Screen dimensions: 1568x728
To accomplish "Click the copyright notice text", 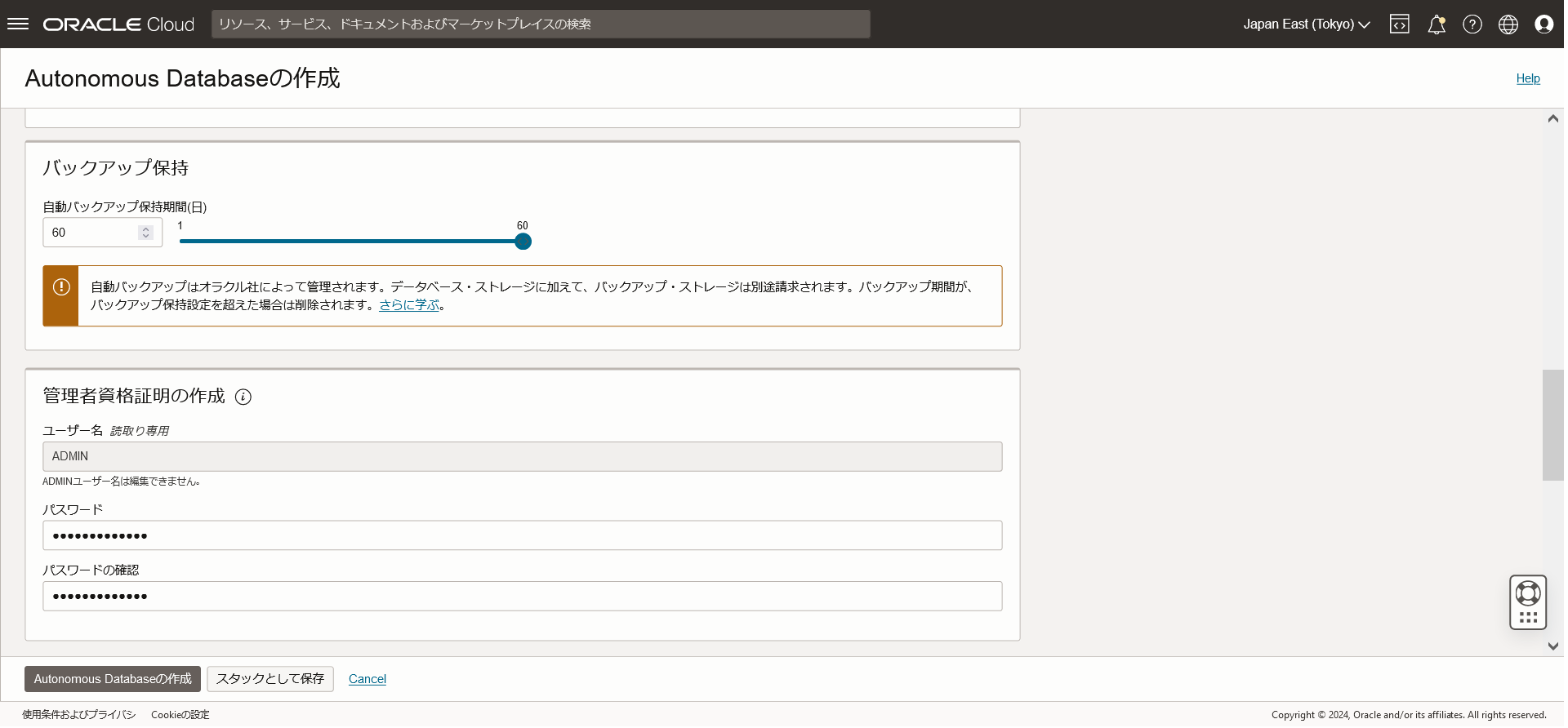I will (x=1409, y=715).
